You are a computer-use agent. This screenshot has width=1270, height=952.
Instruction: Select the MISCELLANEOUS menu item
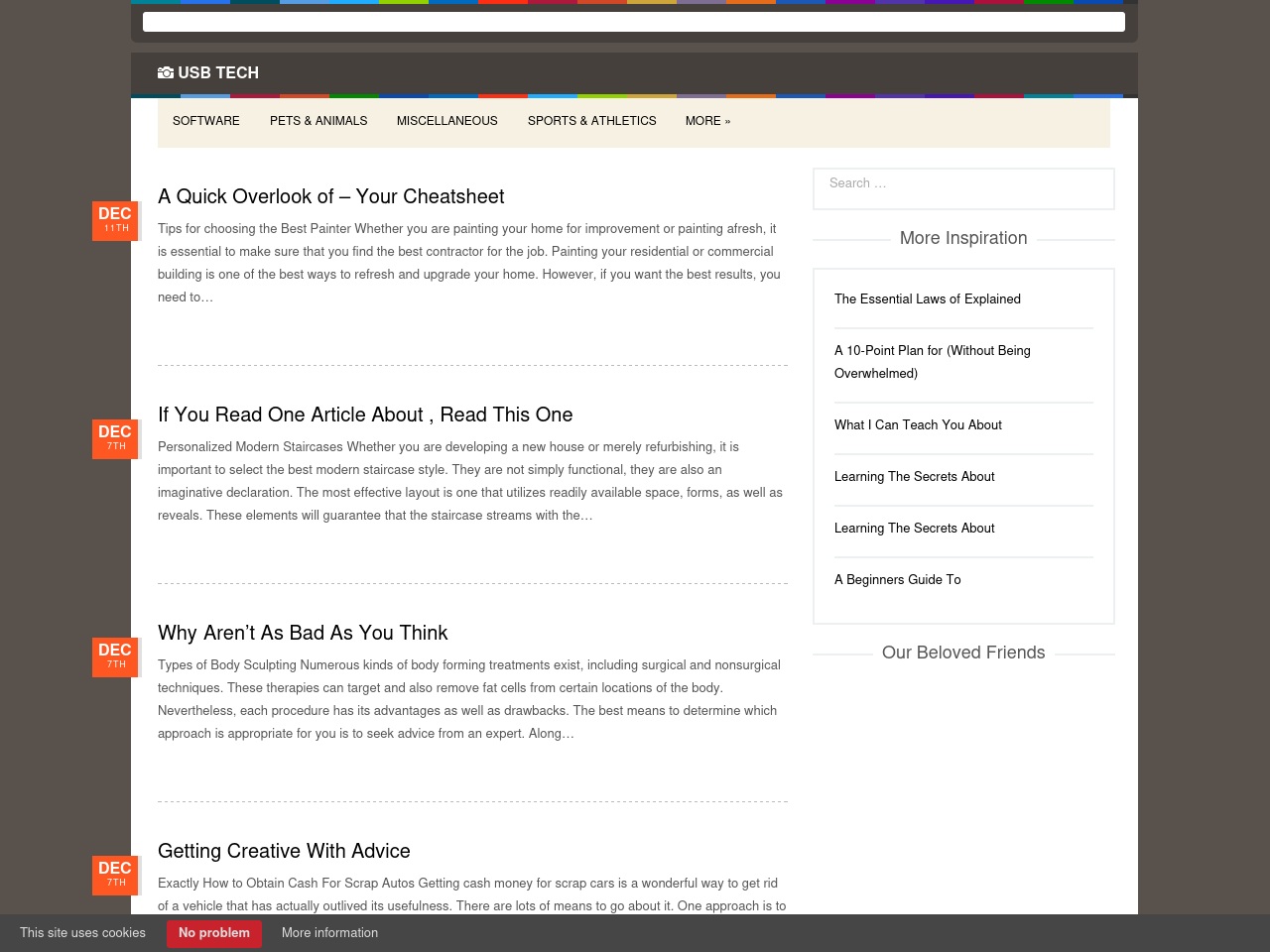coord(447,121)
